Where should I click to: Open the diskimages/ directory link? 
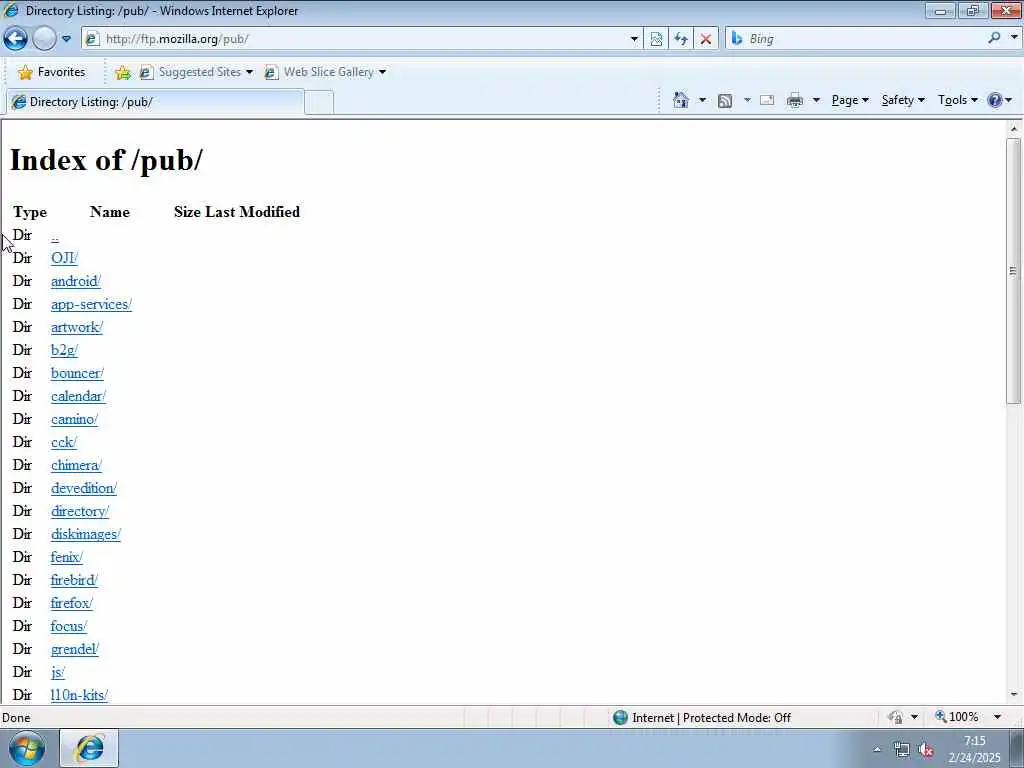pyautogui.click(x=86, y=534)
